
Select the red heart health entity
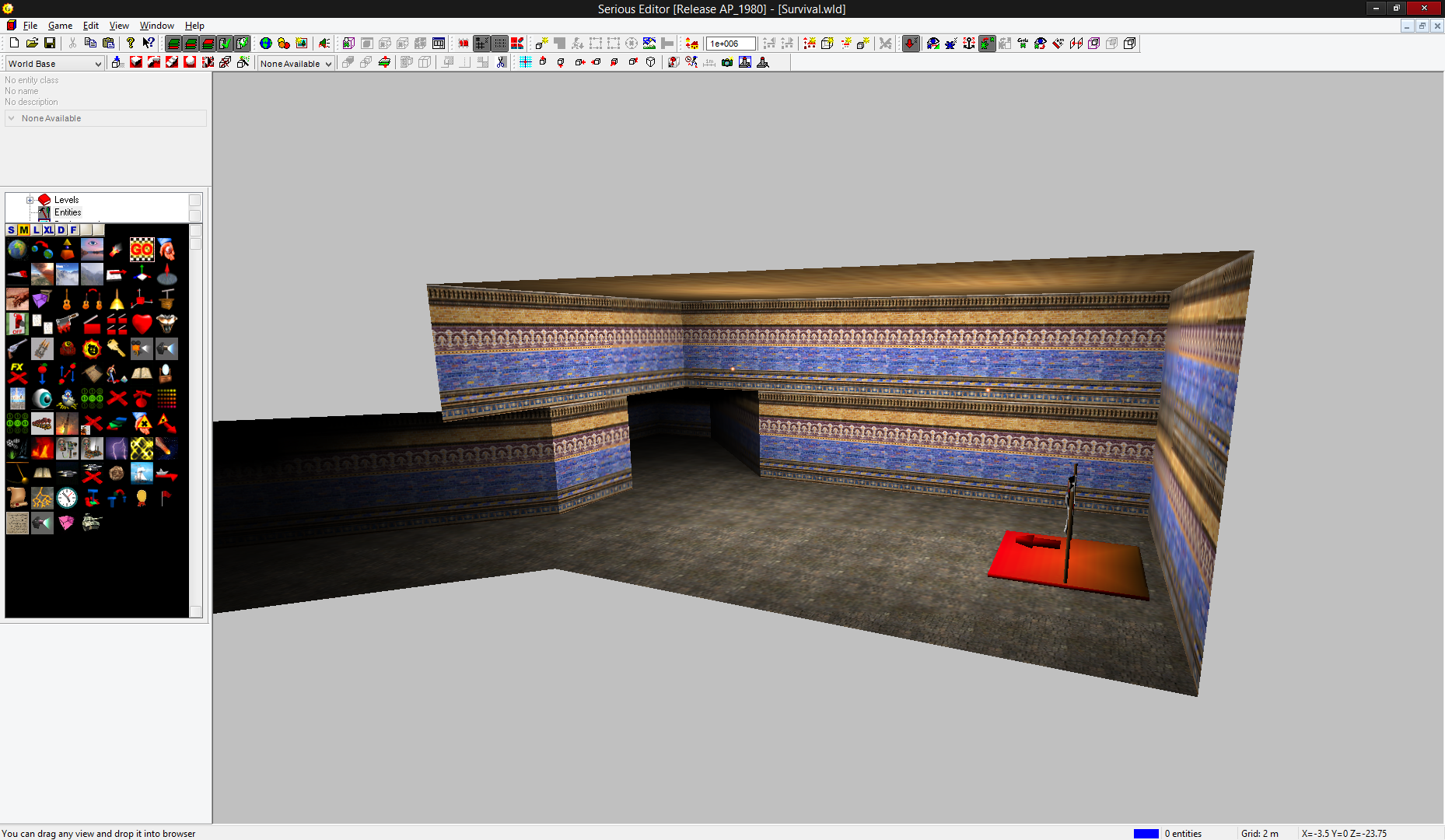pyautogui.click(x=142, y=324)
